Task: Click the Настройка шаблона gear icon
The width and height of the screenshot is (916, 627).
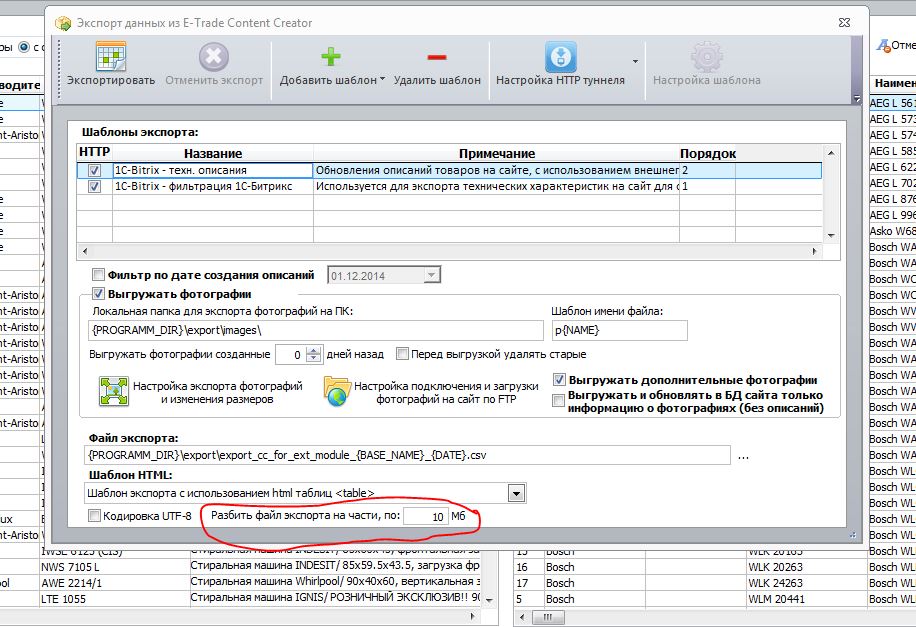Action: pyautogui.click(x=707, y=57)
